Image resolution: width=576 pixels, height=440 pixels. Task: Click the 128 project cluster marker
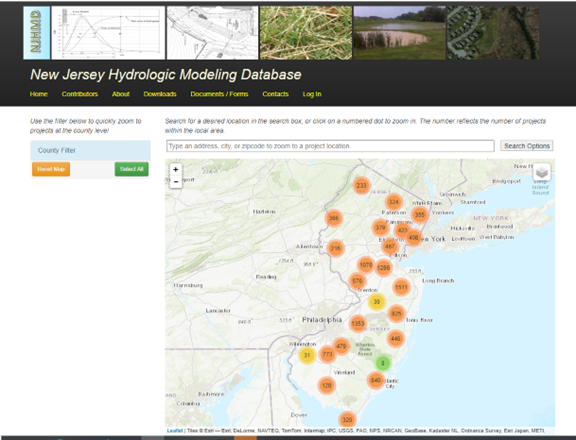point(327,385)
